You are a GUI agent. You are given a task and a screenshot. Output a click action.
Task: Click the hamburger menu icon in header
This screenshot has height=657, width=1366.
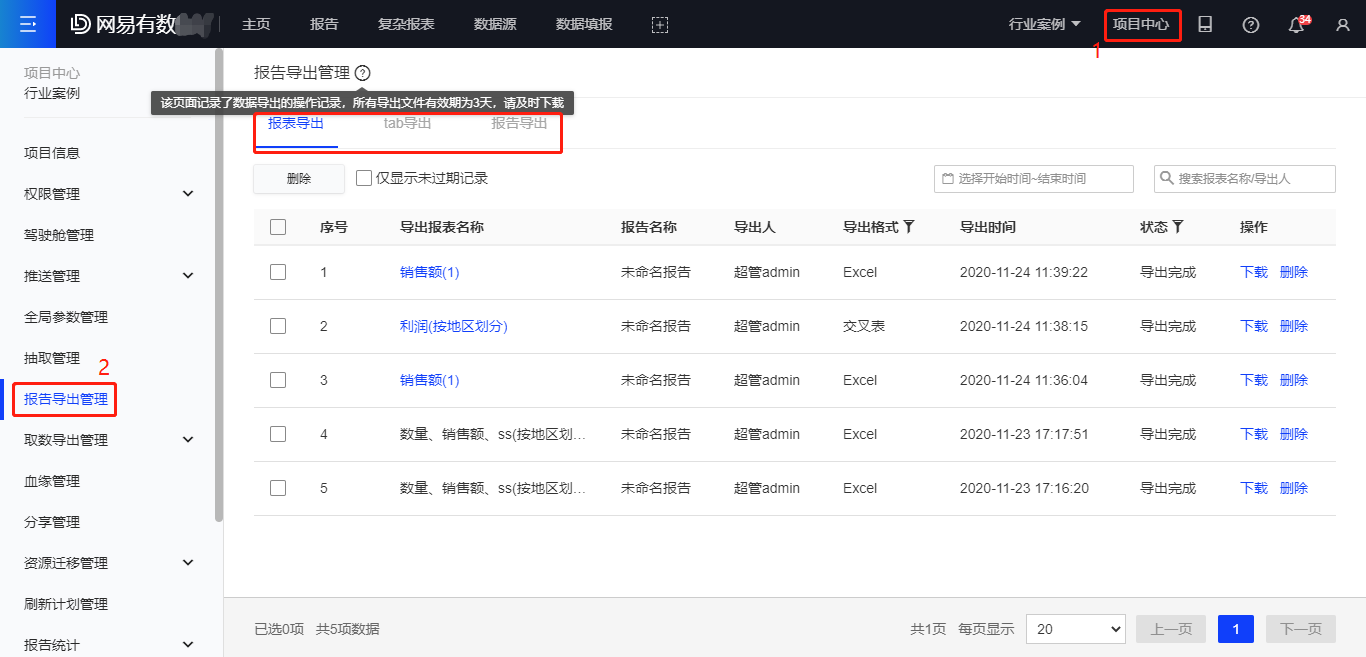pyautogui.click(x=28, y=24)
